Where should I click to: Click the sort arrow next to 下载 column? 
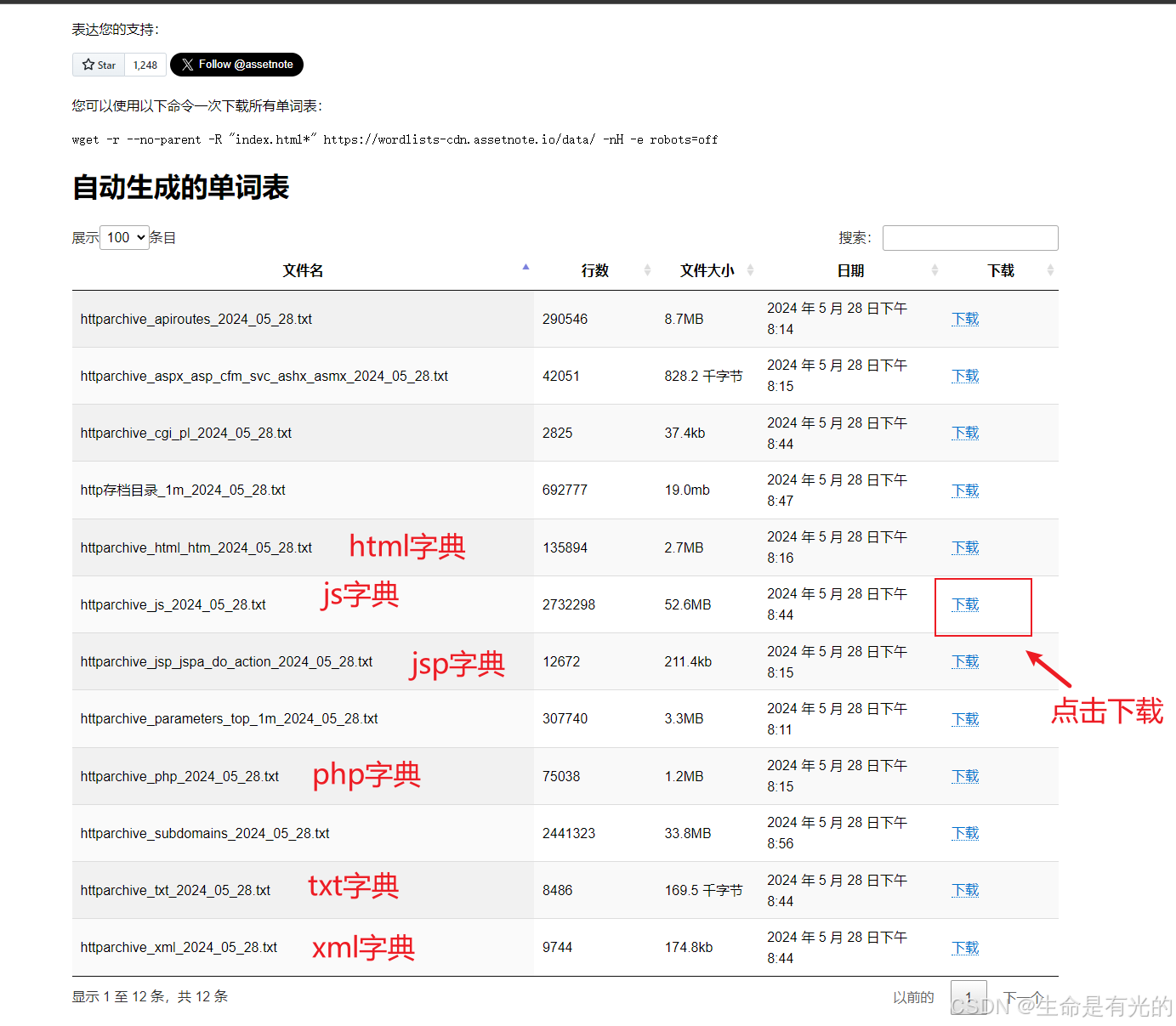(x=1052, y=269)
